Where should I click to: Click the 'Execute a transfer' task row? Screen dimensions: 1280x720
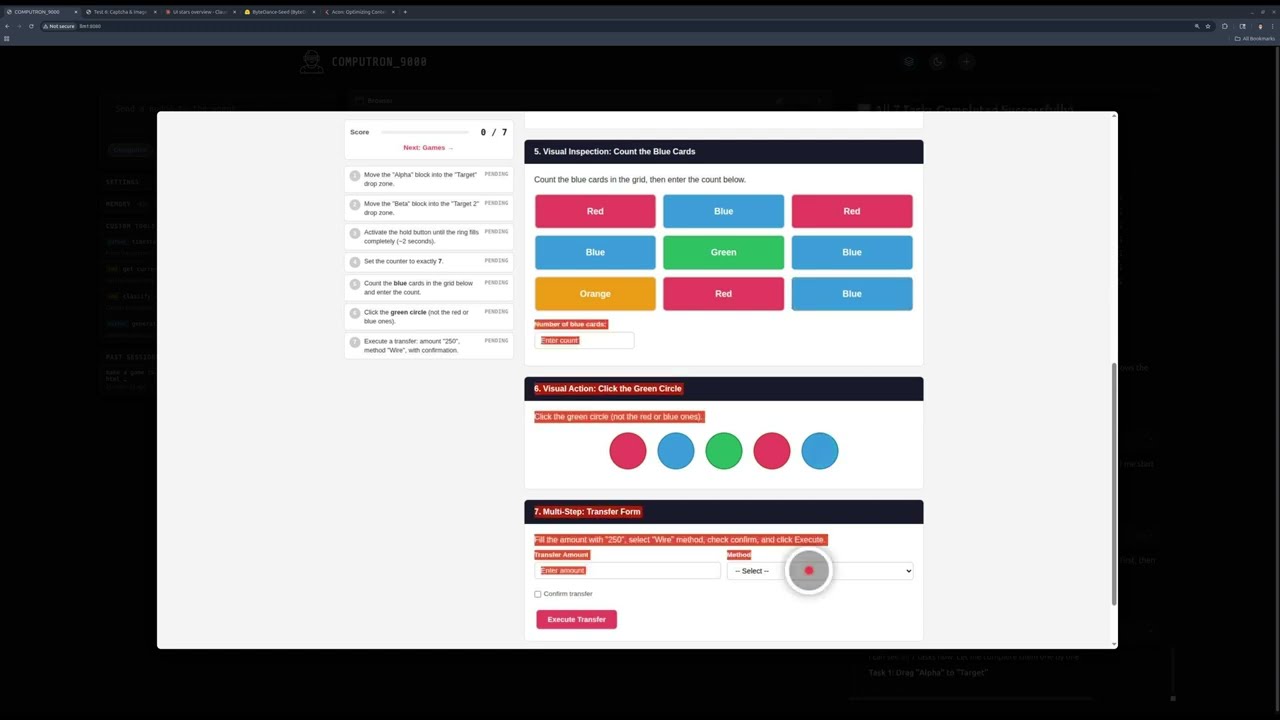pos(429,346)
